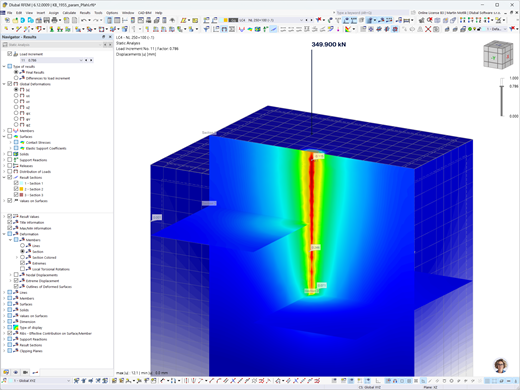
Task: Click the Navigator display eye tab icon
Action: (x=16, y=372)
